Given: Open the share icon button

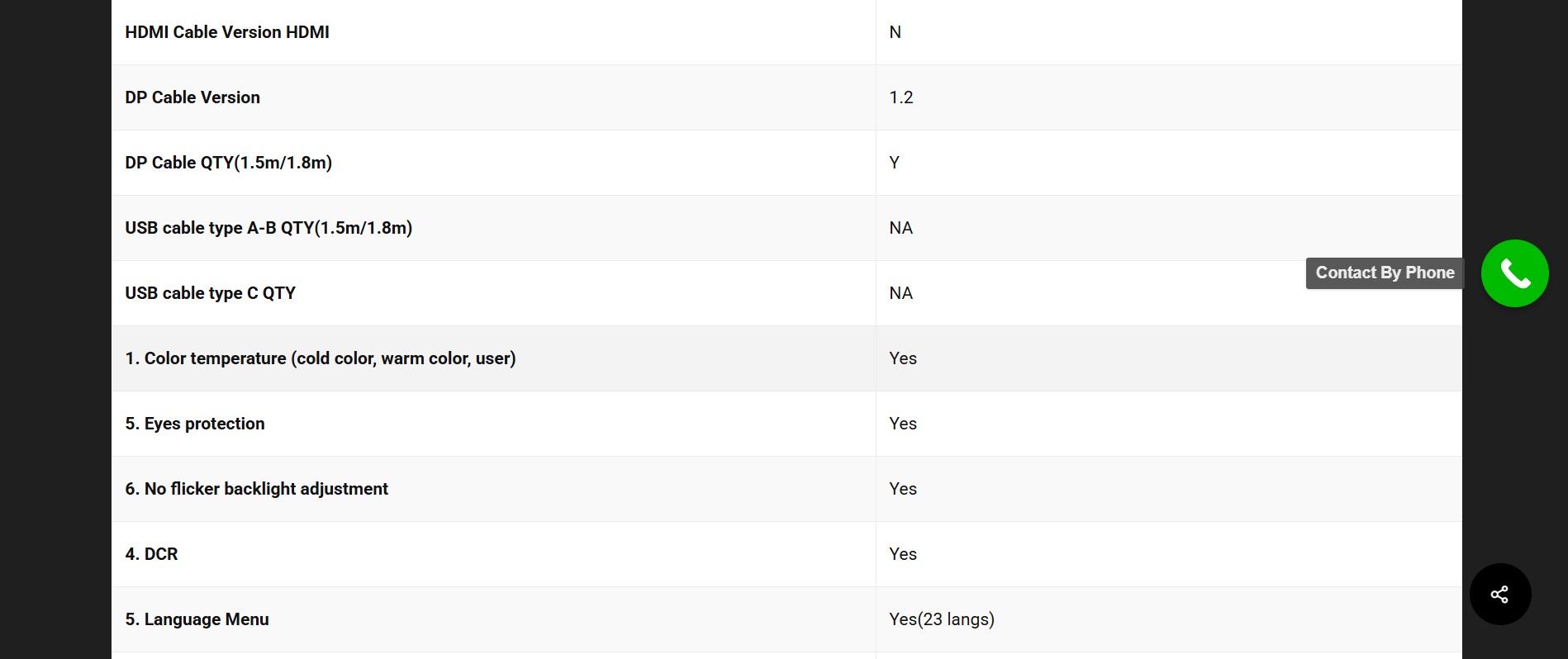Looking at the screenshot, I should tap(1499, 594).
